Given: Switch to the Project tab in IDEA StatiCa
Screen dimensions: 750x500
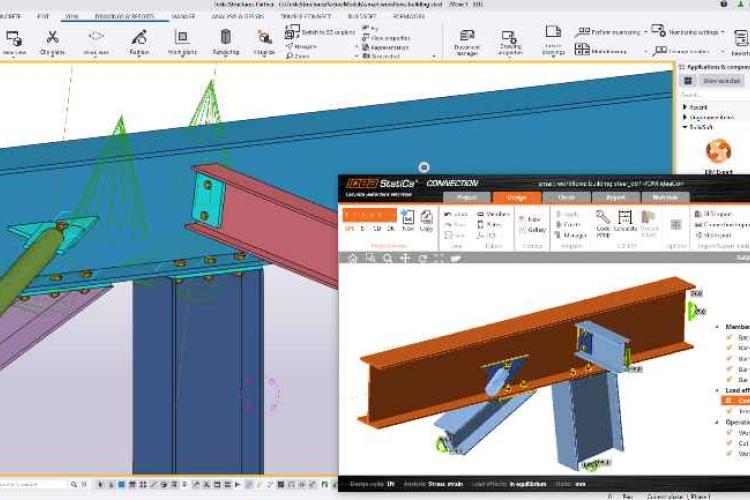Looking at the screenshot, I should 467,197.
